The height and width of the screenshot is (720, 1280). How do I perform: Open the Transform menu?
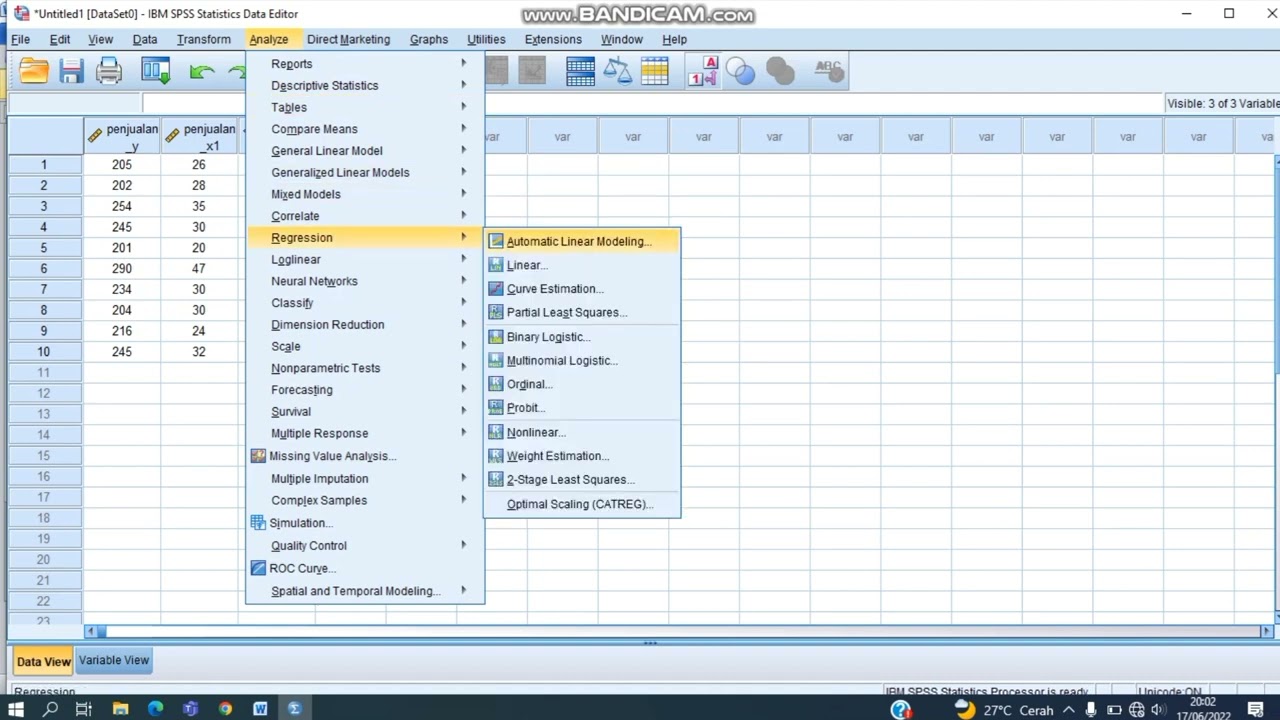click(x=203, y=39)
